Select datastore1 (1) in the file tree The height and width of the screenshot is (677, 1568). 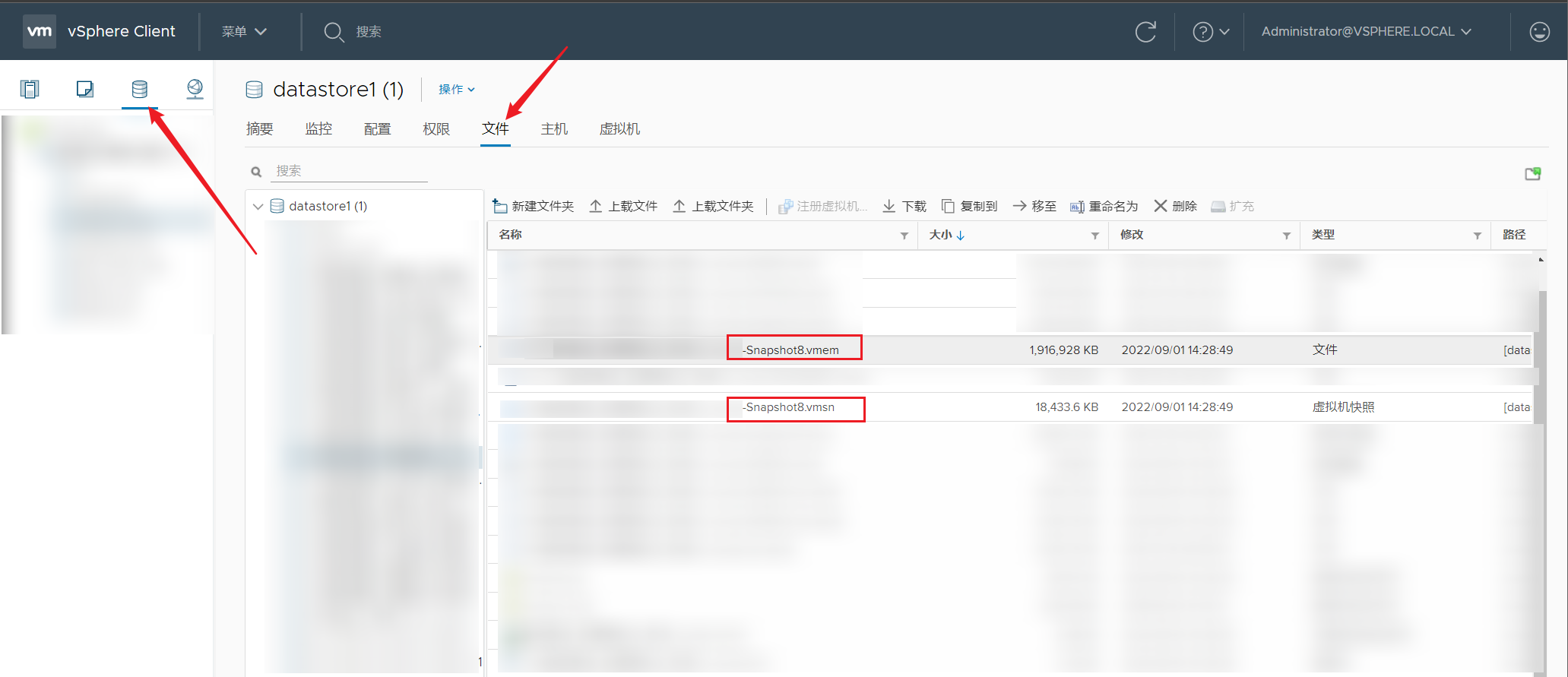328,206
